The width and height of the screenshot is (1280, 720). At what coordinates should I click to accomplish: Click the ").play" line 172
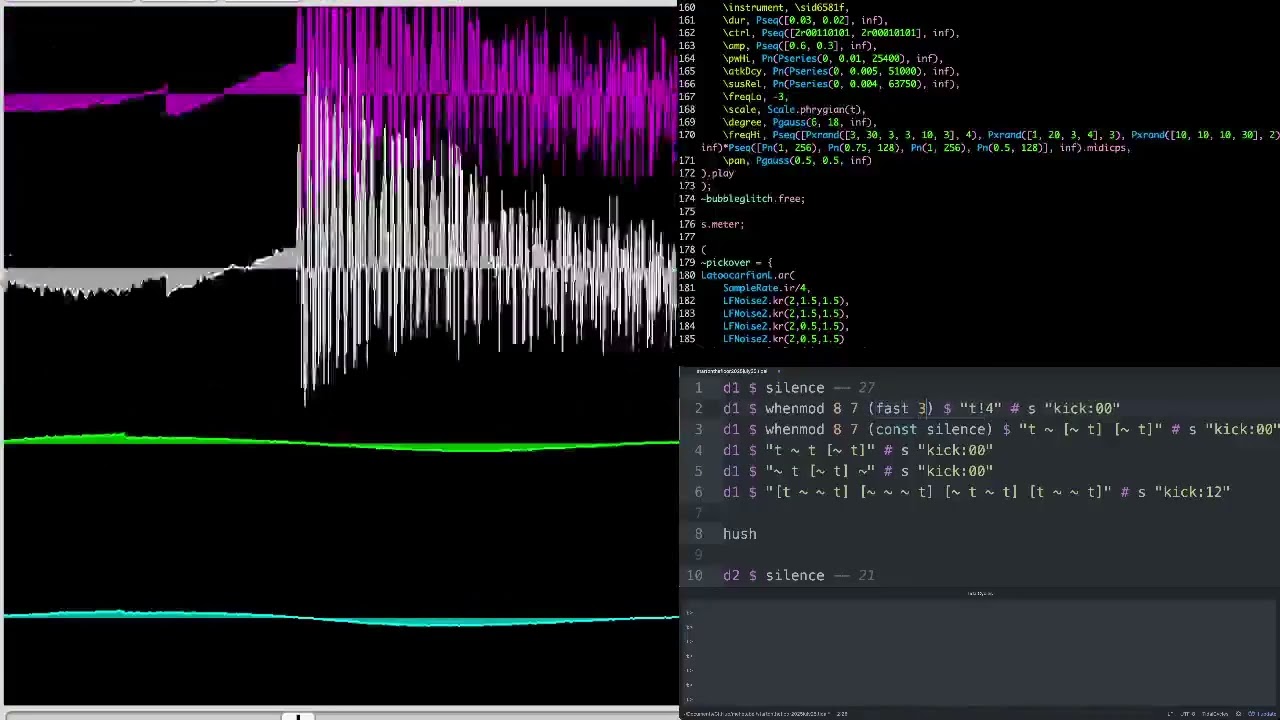(x=717, y=174)
